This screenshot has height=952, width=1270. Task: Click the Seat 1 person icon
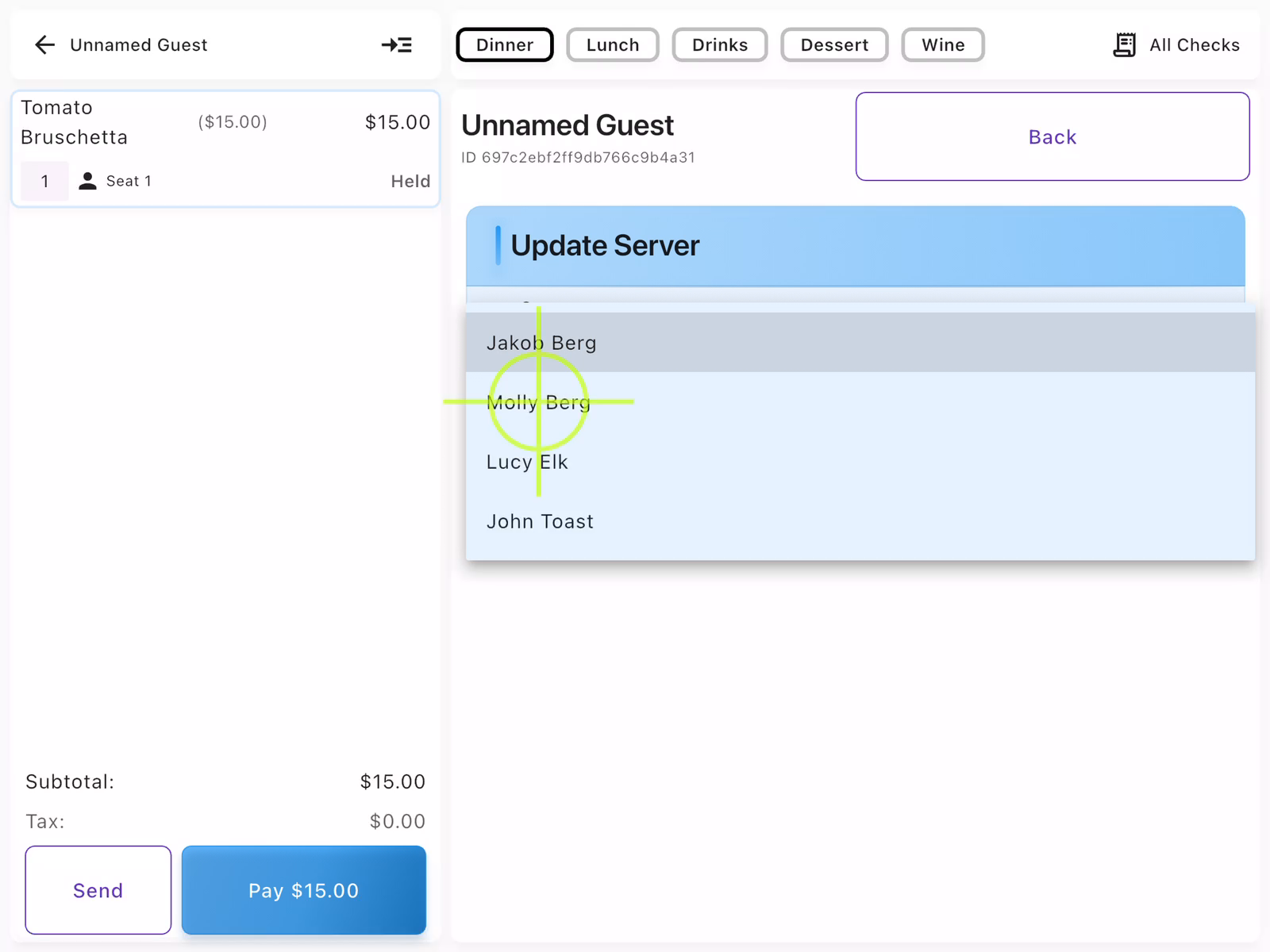87,181
